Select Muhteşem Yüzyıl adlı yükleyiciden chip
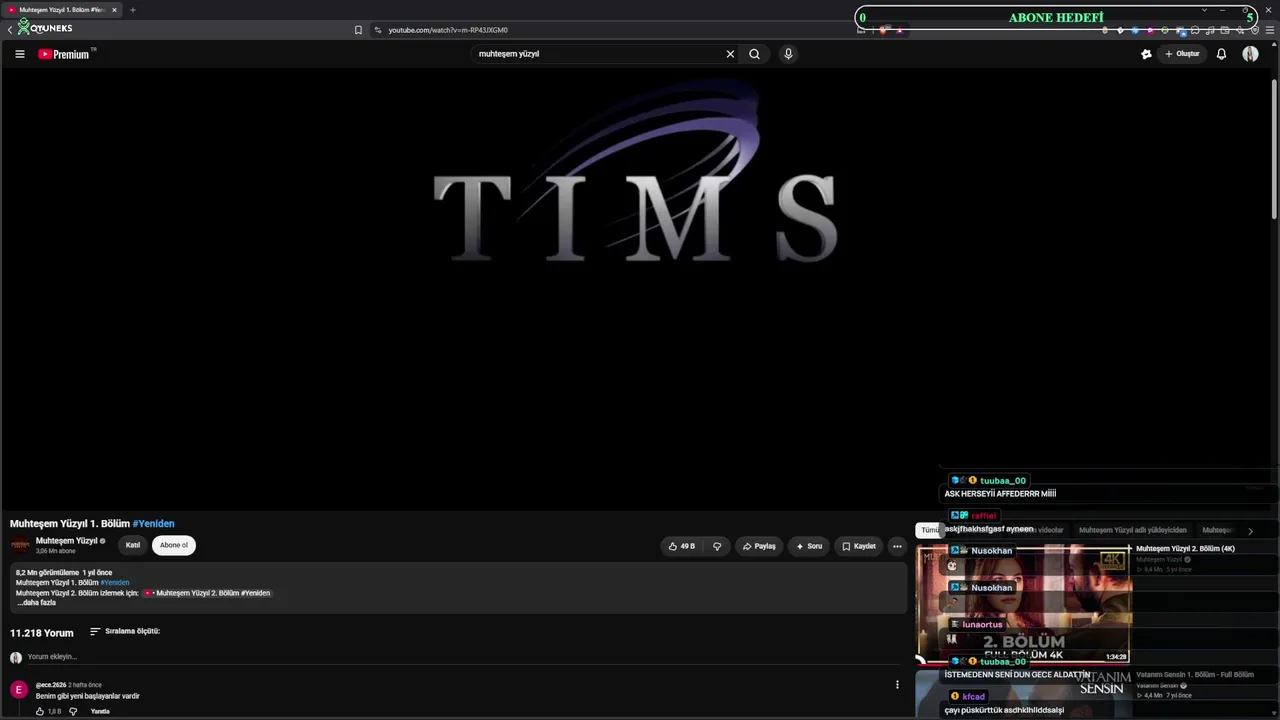The height and width of the screenshot is (720, 1280). (x=1132, y=530)
